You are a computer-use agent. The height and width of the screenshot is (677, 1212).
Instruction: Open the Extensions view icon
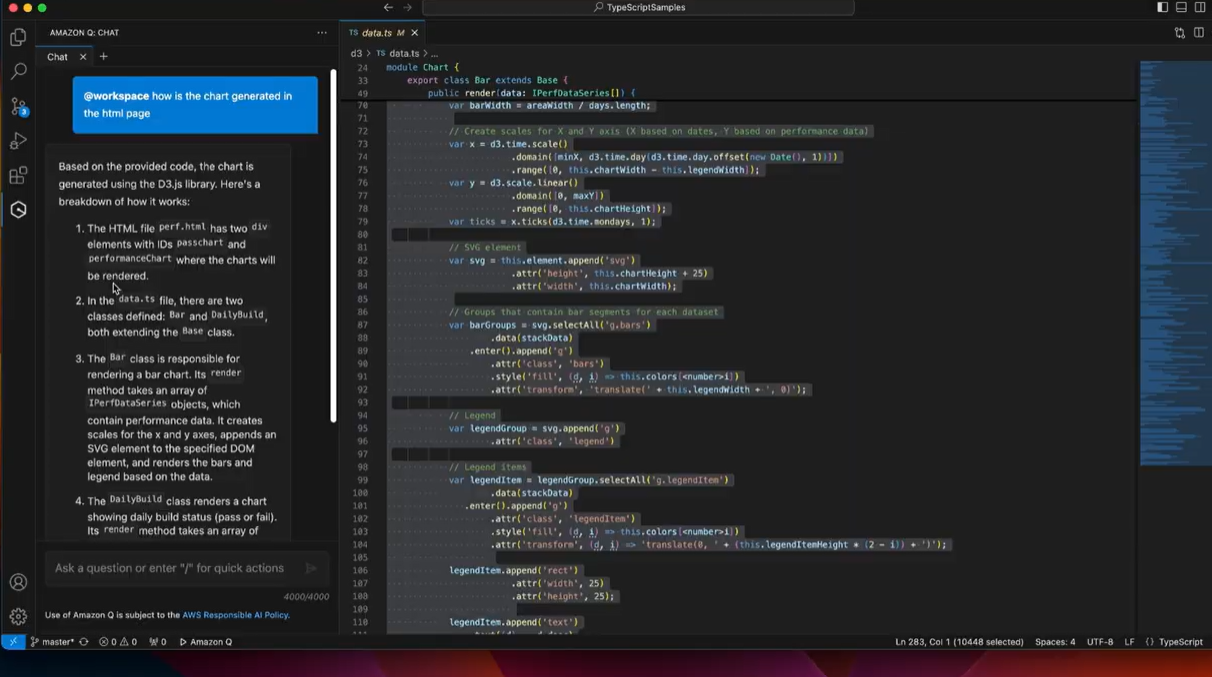point(18,176)
